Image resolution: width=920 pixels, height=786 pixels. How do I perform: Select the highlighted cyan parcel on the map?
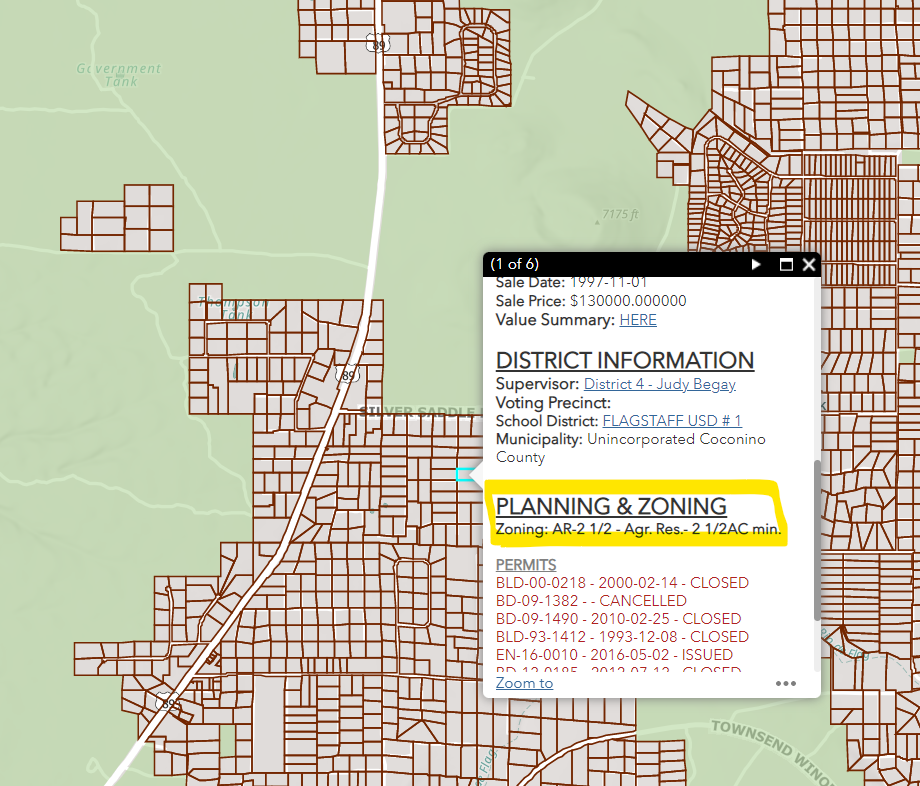(x=466, y=474)
